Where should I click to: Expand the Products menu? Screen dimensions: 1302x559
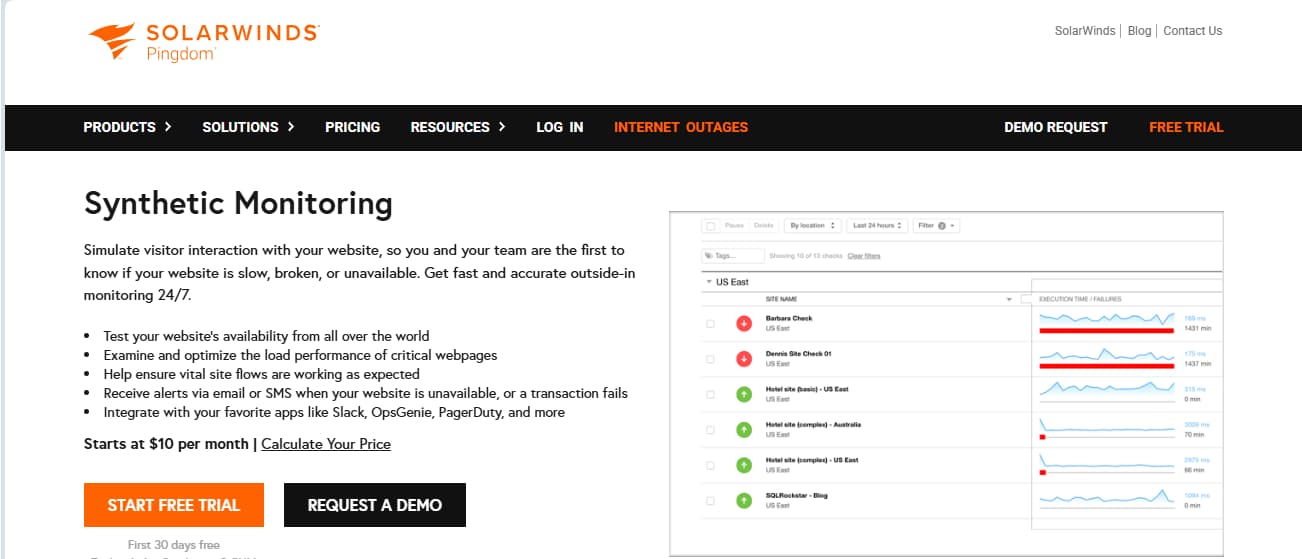point(128,127)
